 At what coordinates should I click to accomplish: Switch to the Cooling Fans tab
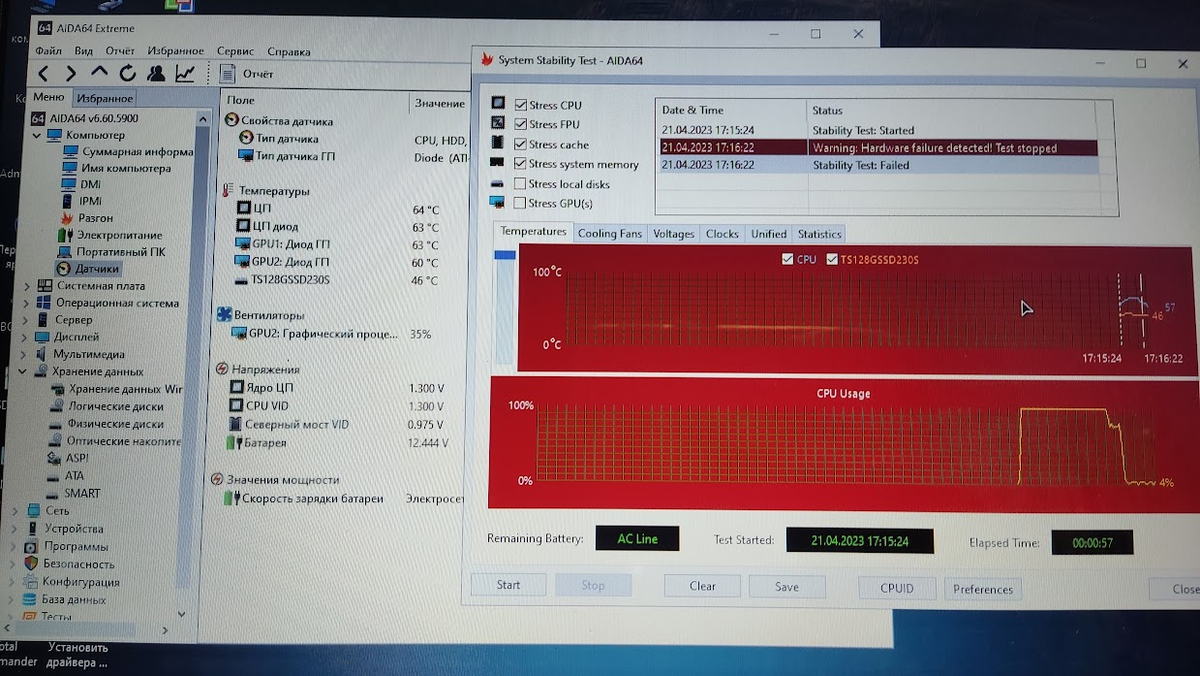point(610,234)
